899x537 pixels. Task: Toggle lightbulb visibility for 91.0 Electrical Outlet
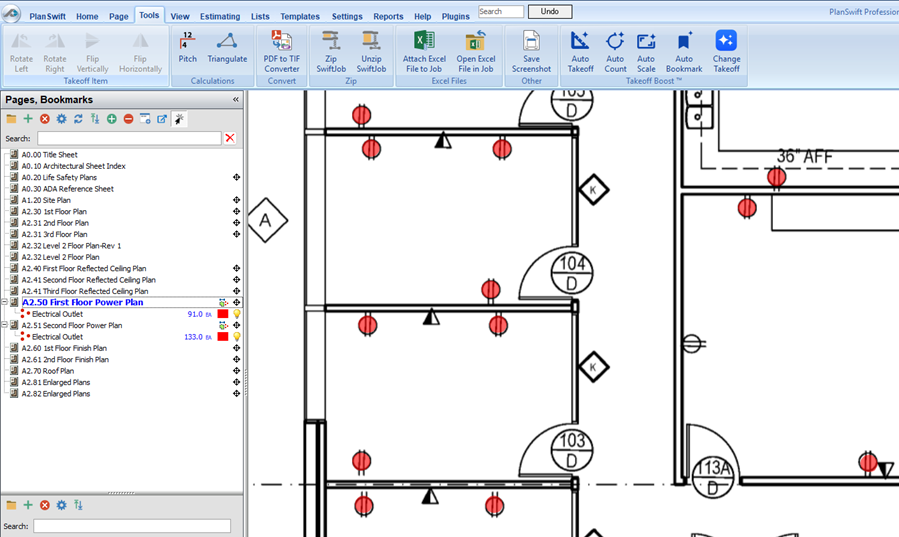[236, 314]
